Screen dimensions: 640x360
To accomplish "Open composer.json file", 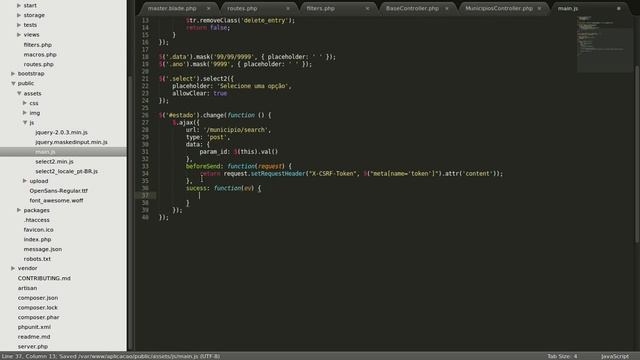I will (38, 298).
